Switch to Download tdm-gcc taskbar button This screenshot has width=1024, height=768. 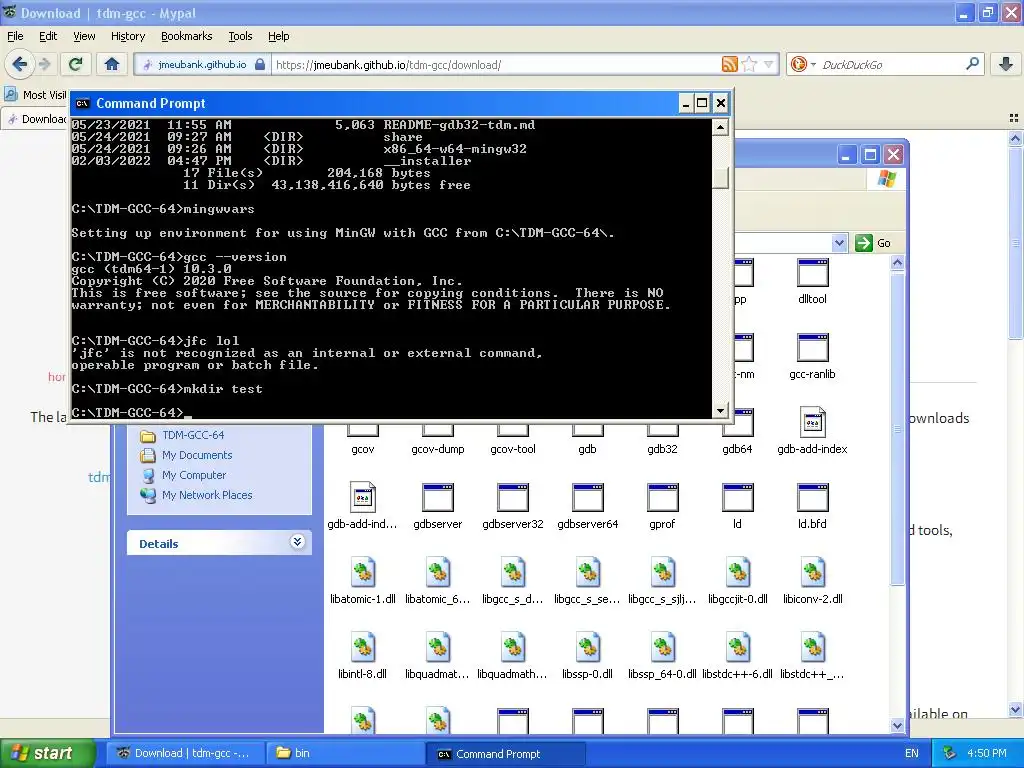(x=185, y=753)
